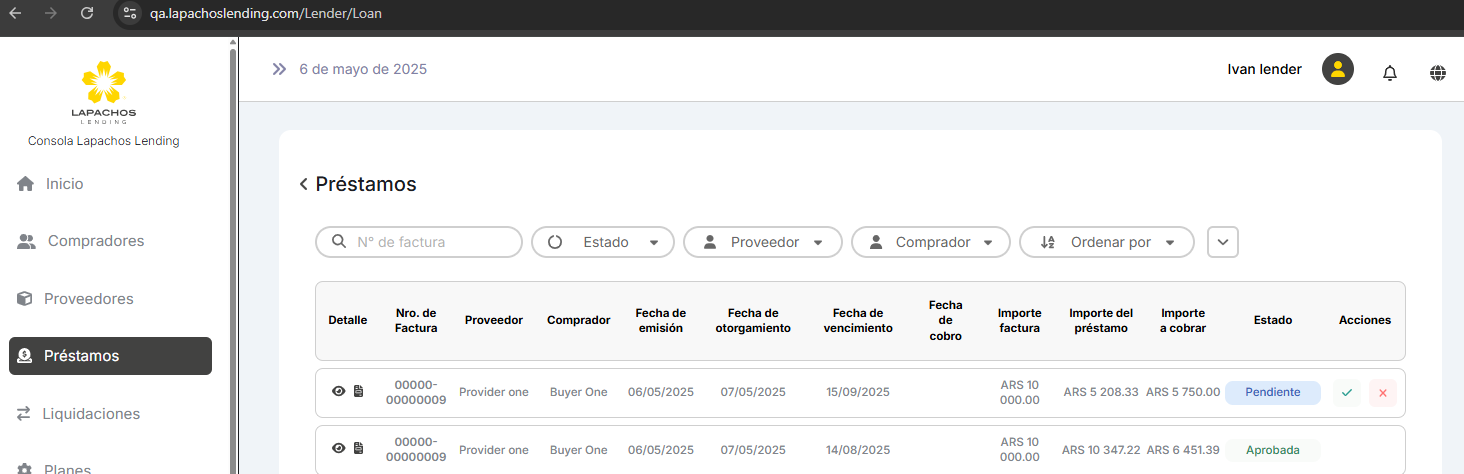Expand more filters with chevron button
This screenshot has width=1464, height=474.
pos(1222,242)
